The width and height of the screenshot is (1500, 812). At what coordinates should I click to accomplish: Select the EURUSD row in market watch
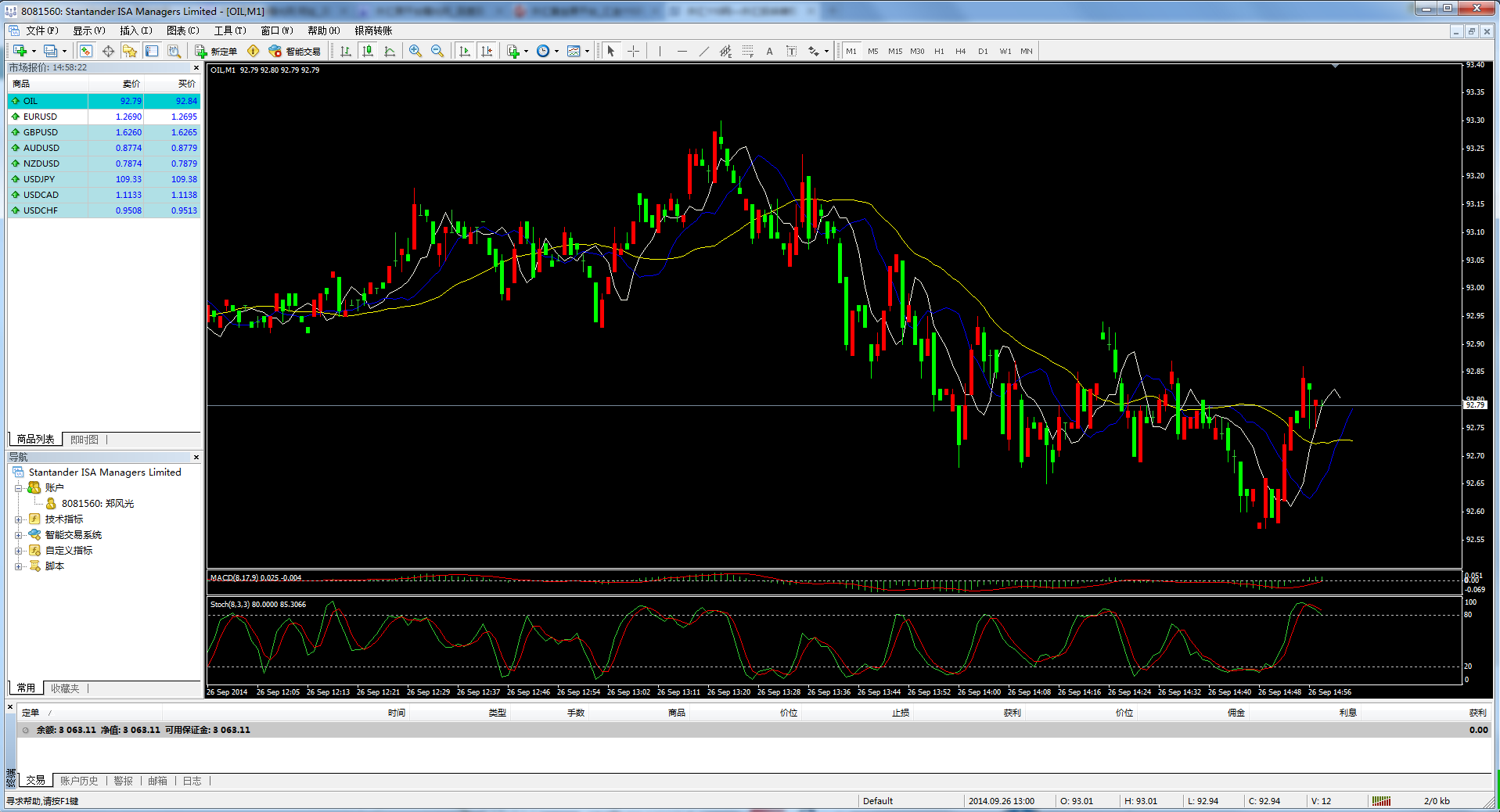[40, 117]
